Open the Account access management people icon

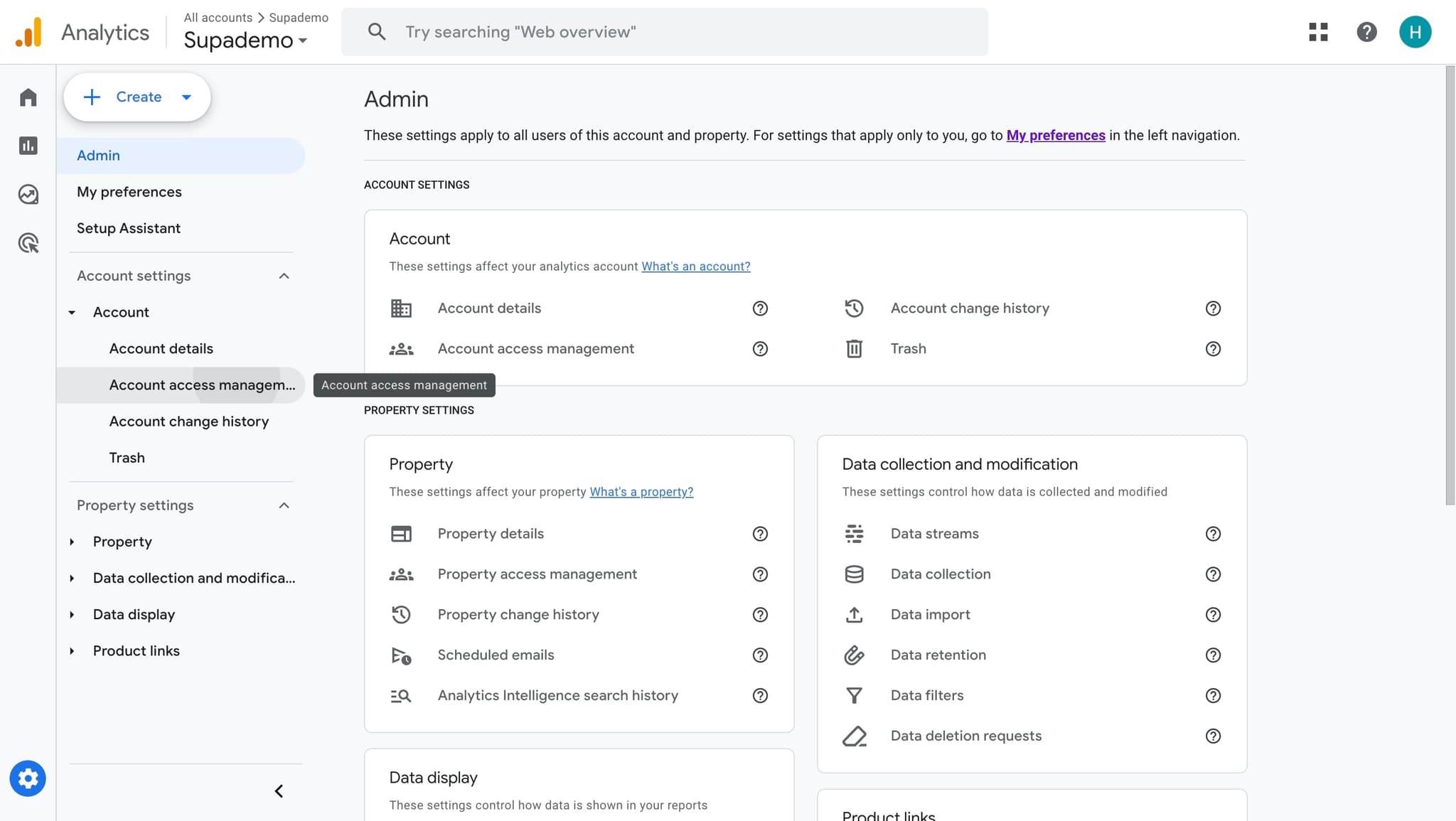pyautogui.click(x=401, y=348)
